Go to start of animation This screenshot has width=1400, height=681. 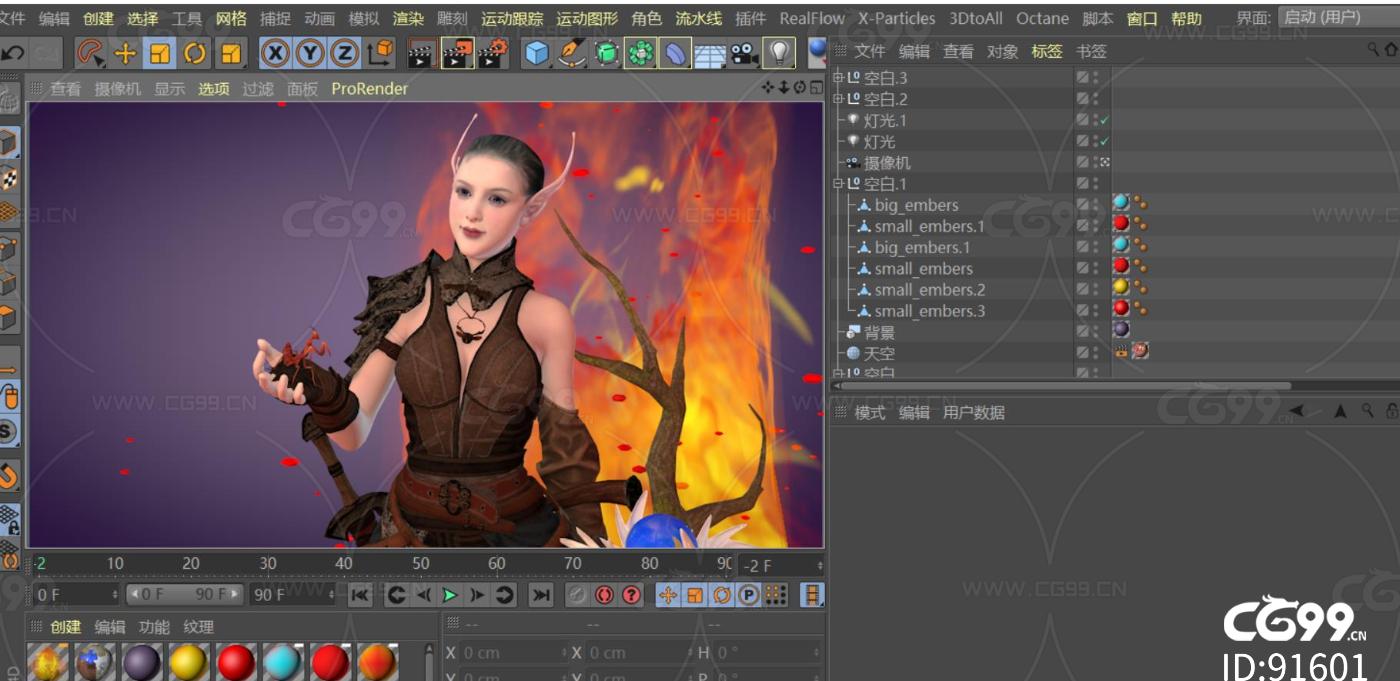[360, 595]
